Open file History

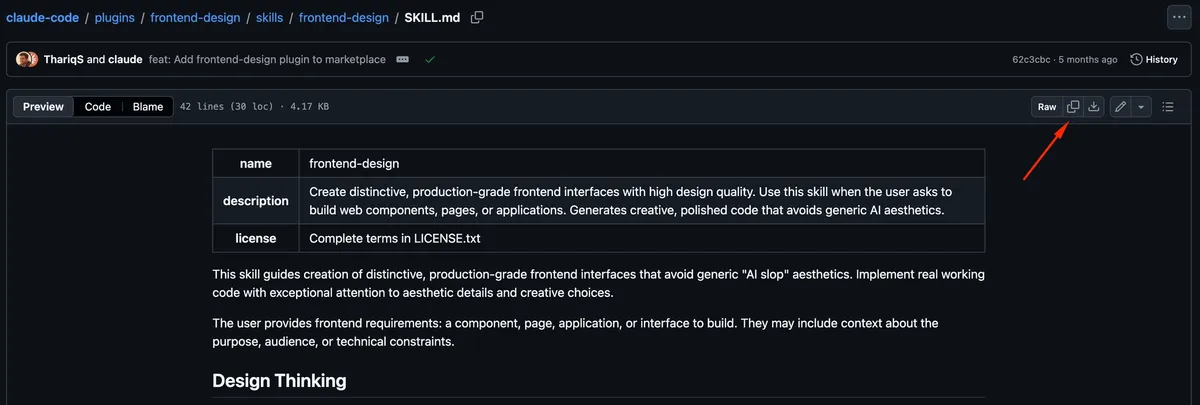[x=1154, y=60]
